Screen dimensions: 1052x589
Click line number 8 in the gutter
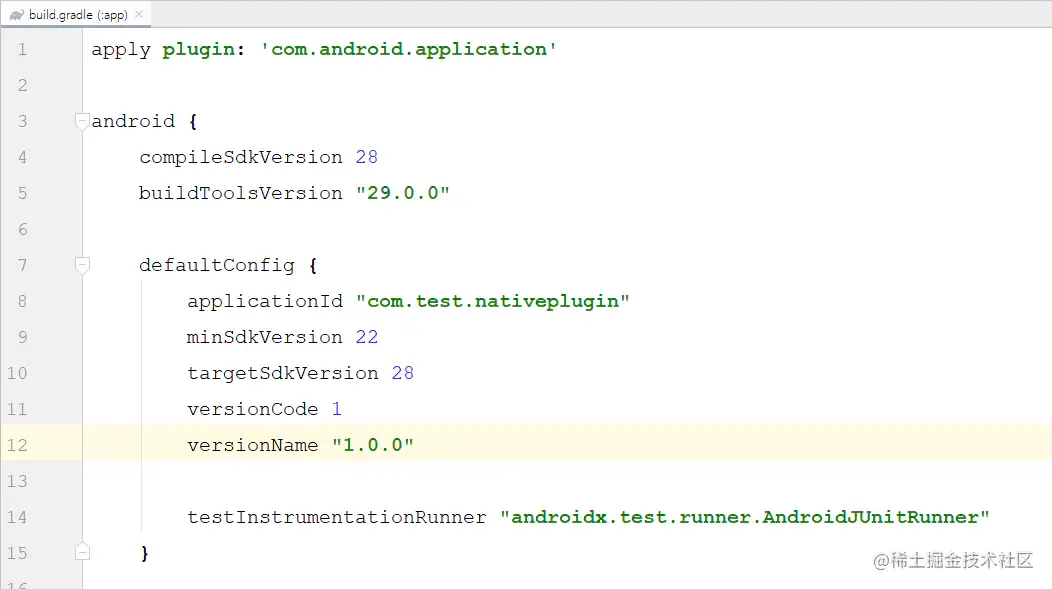[22, 301]
